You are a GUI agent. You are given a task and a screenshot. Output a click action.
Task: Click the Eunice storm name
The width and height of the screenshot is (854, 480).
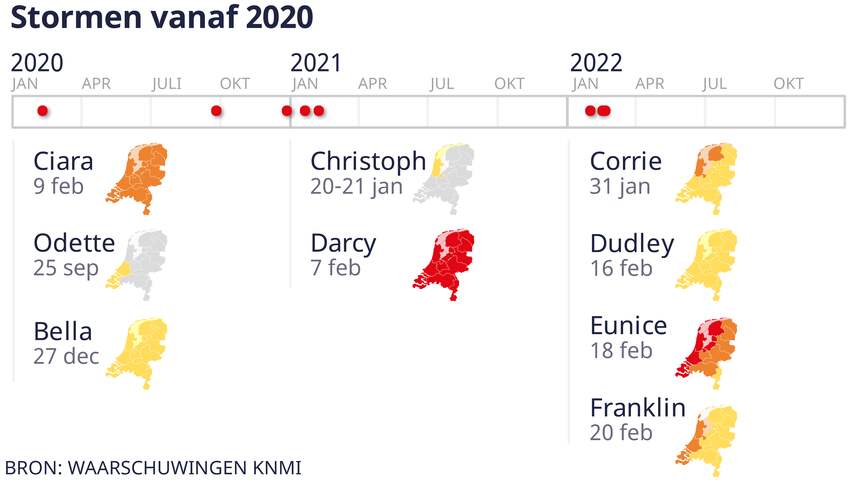629,326
